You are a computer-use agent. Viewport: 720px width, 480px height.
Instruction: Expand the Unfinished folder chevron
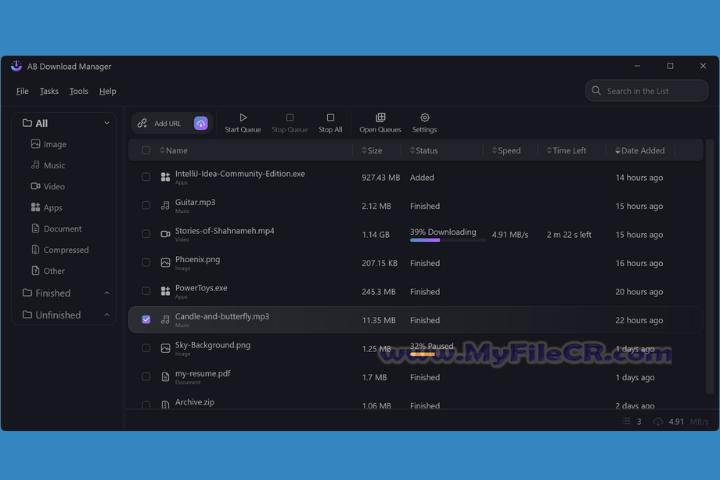[x=107, y=315]
